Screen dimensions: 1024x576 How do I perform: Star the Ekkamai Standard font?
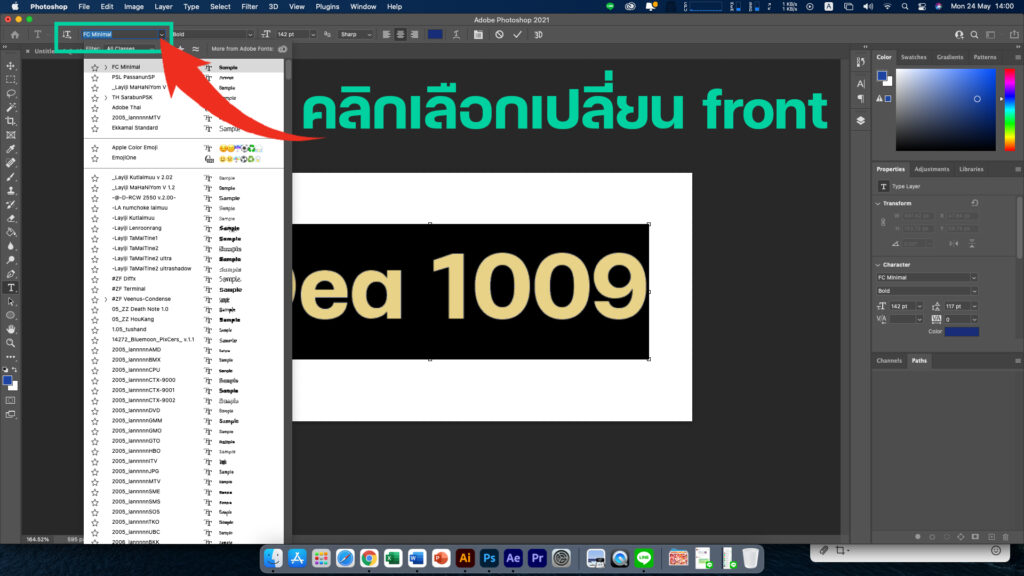[95, 128]
